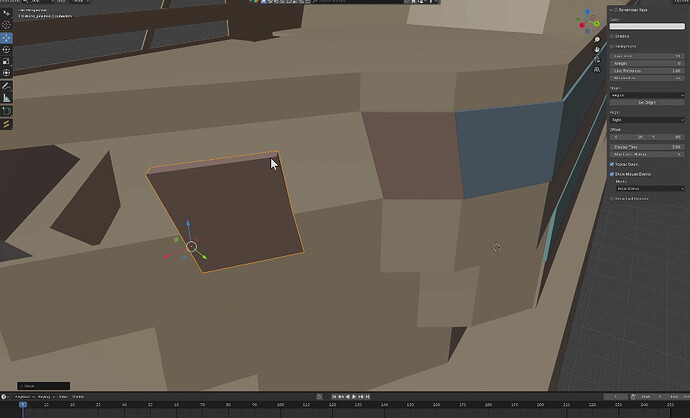The height and width of the screenshot is (418, 690).
Task: Activate the Rotate tool
Action: tap(6, 50)
